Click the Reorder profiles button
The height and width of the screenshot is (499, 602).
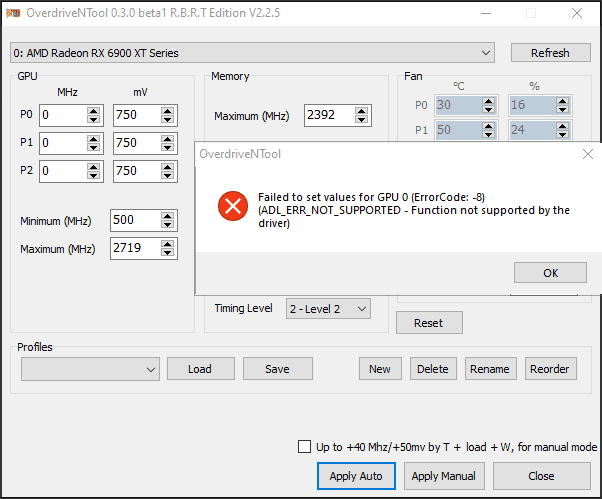(550, 369)
